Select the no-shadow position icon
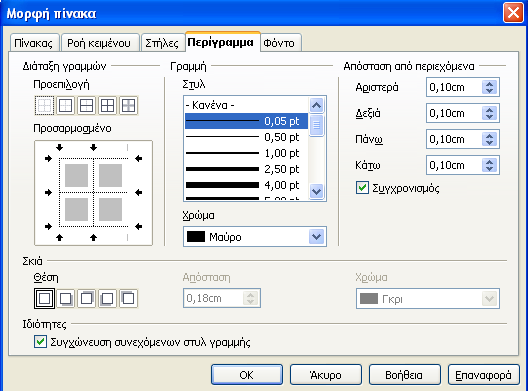 pos(44,298)
